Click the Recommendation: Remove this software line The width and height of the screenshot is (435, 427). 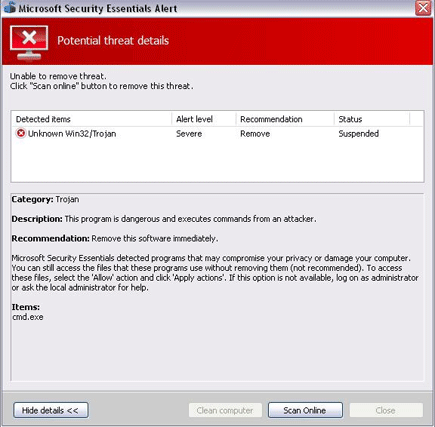pos(115,239)
